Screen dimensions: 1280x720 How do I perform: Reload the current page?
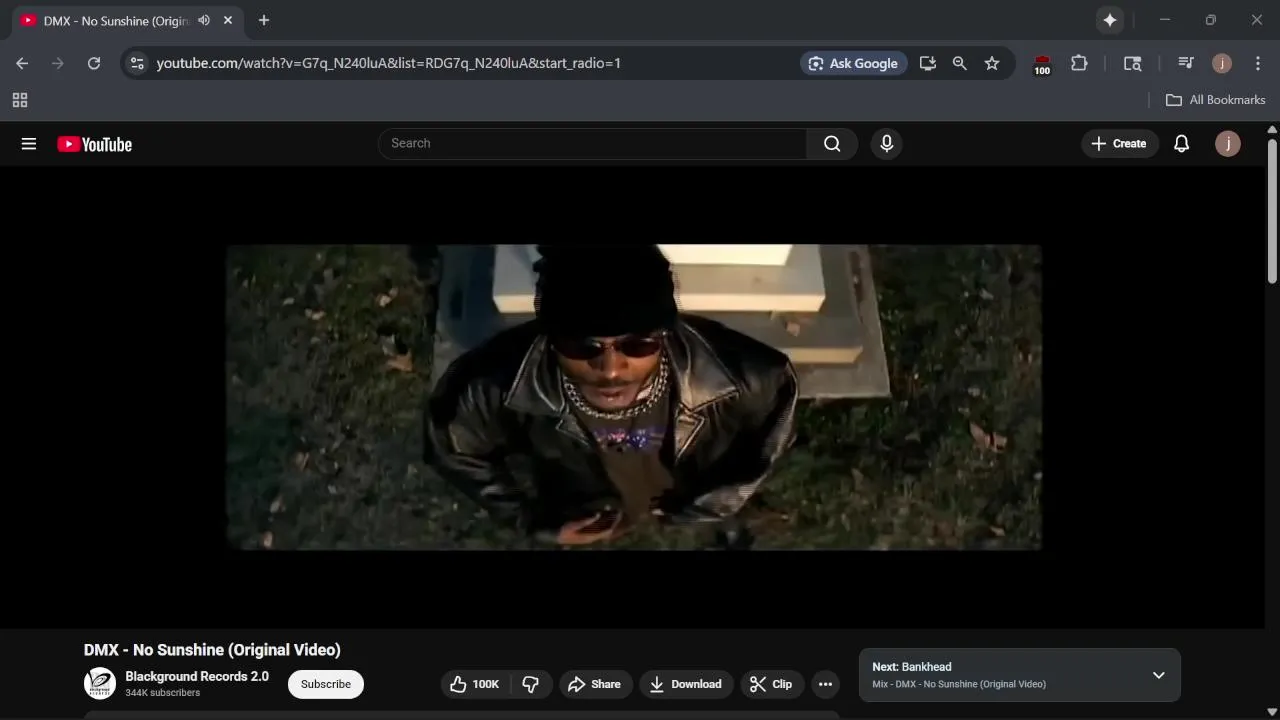click(94, 63)
